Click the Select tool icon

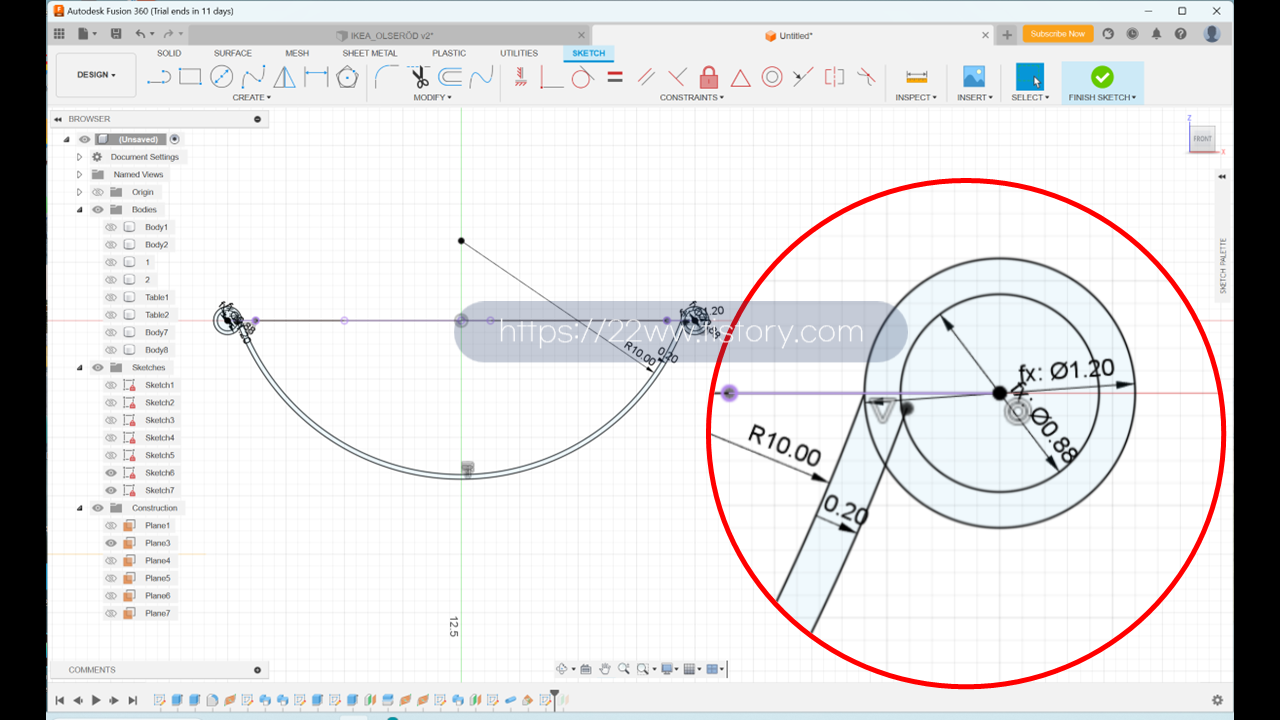pos(1029,77)
